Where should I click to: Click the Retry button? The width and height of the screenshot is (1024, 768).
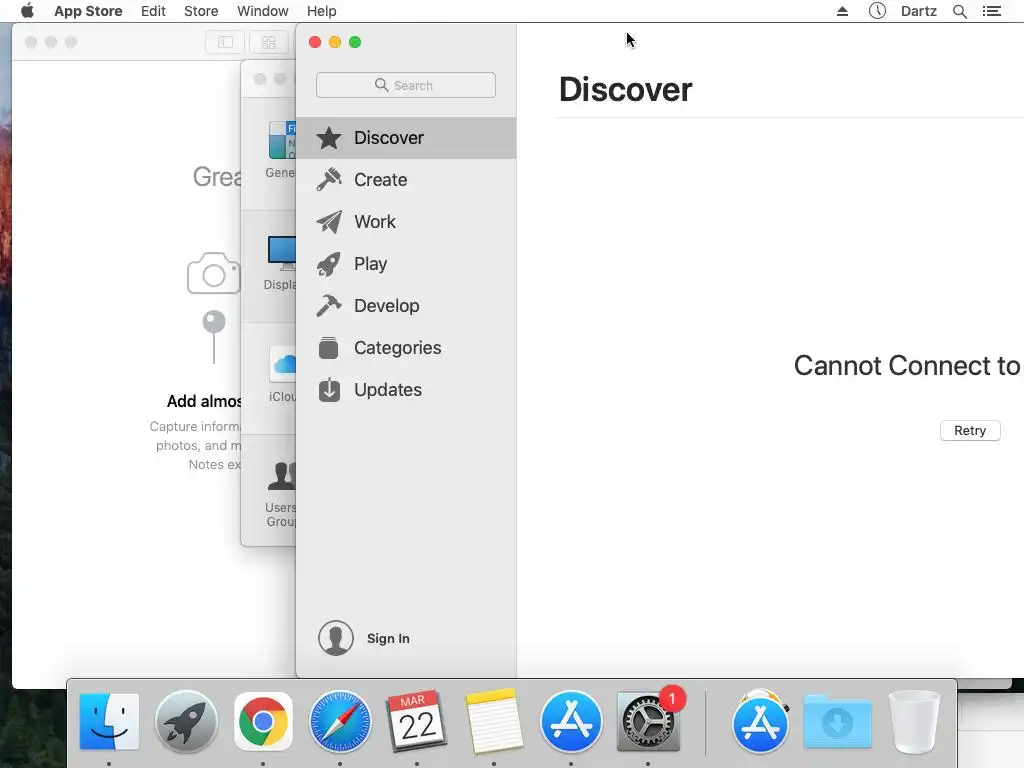pyautogui.click(x=970, y=430)
